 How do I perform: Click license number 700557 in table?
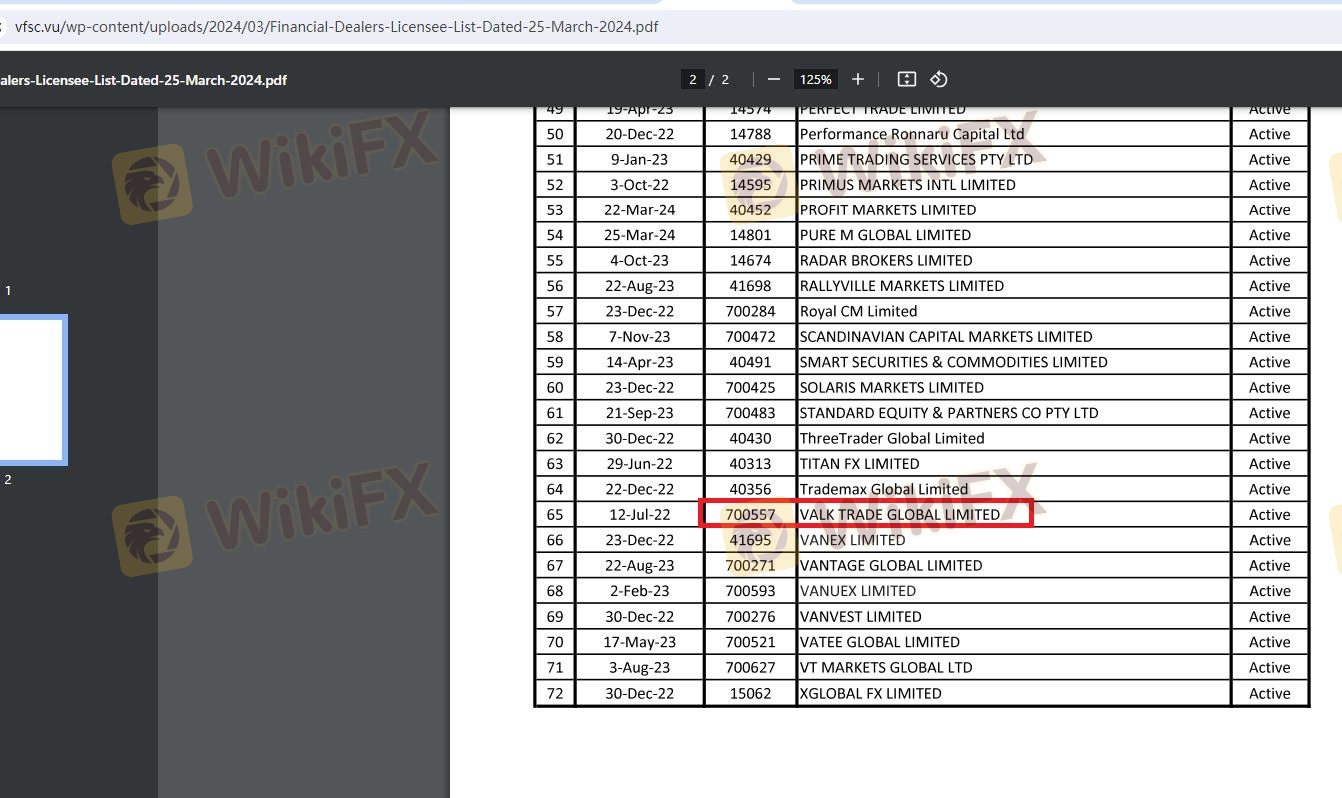750,515
